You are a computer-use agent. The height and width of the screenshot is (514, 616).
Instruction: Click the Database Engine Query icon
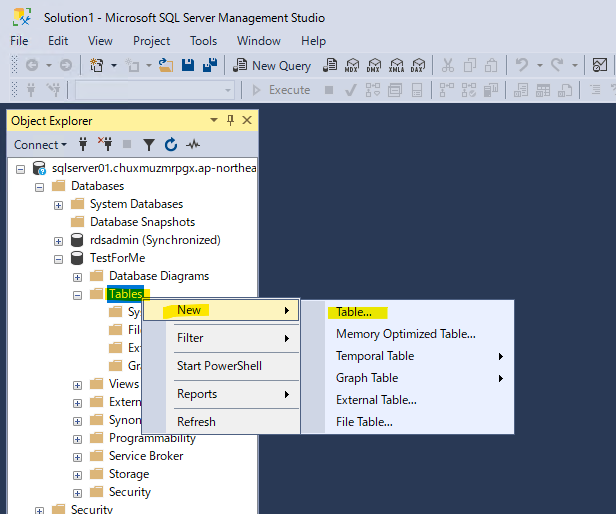point(330,66)
